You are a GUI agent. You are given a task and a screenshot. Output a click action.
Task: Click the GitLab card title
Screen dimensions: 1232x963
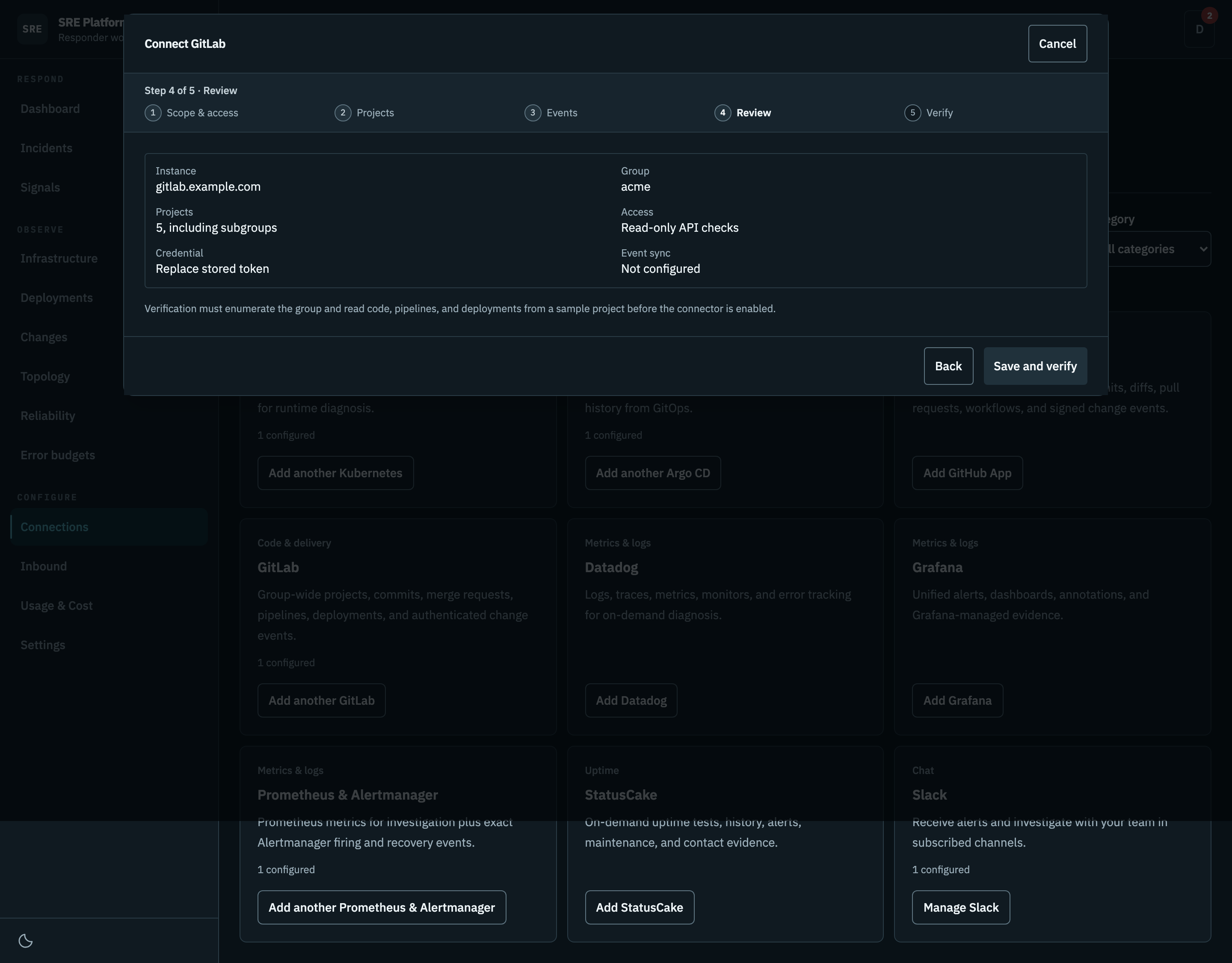278,568
